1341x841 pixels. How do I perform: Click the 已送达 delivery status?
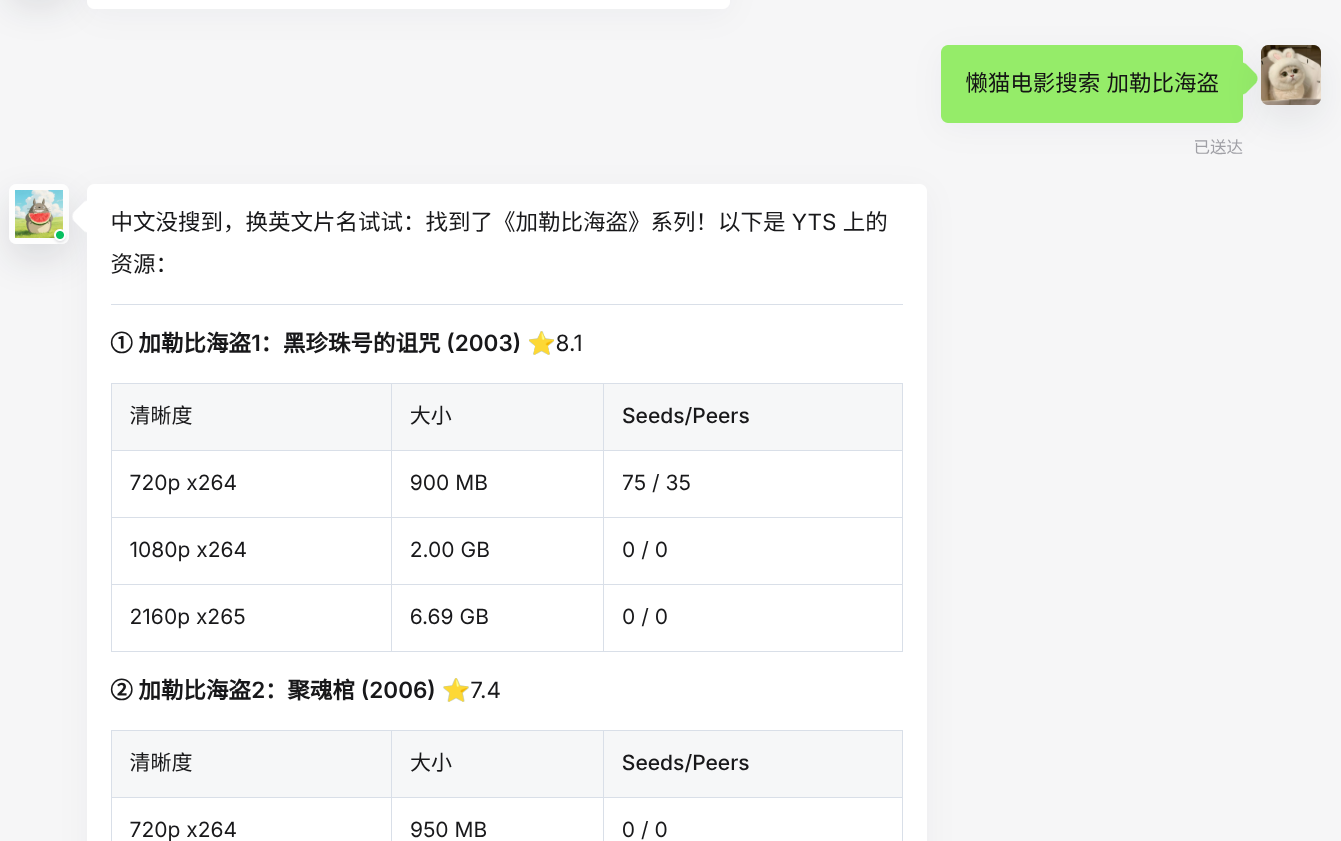click(1218, 147)
